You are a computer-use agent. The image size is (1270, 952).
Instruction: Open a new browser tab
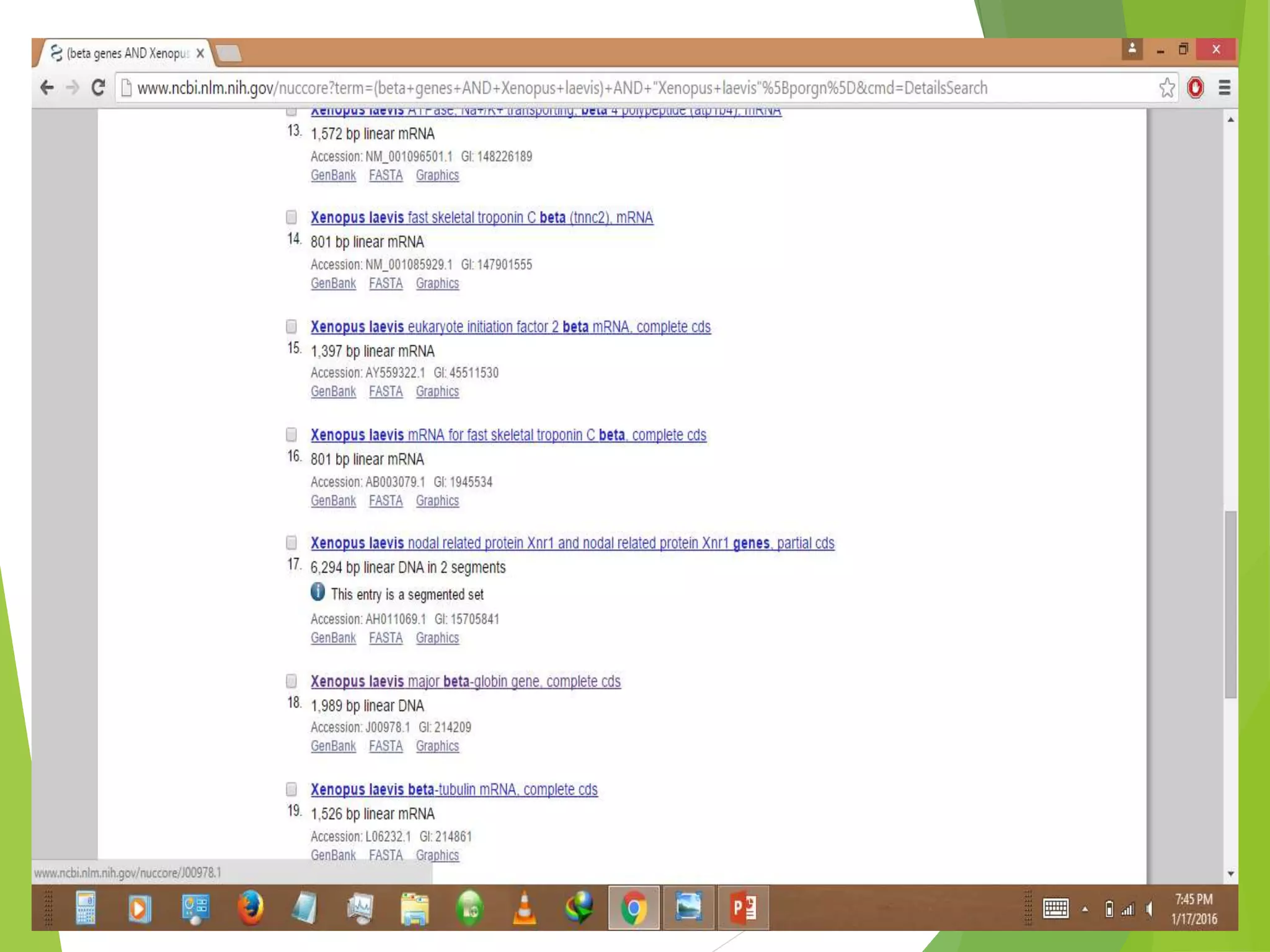coord(229,54)
